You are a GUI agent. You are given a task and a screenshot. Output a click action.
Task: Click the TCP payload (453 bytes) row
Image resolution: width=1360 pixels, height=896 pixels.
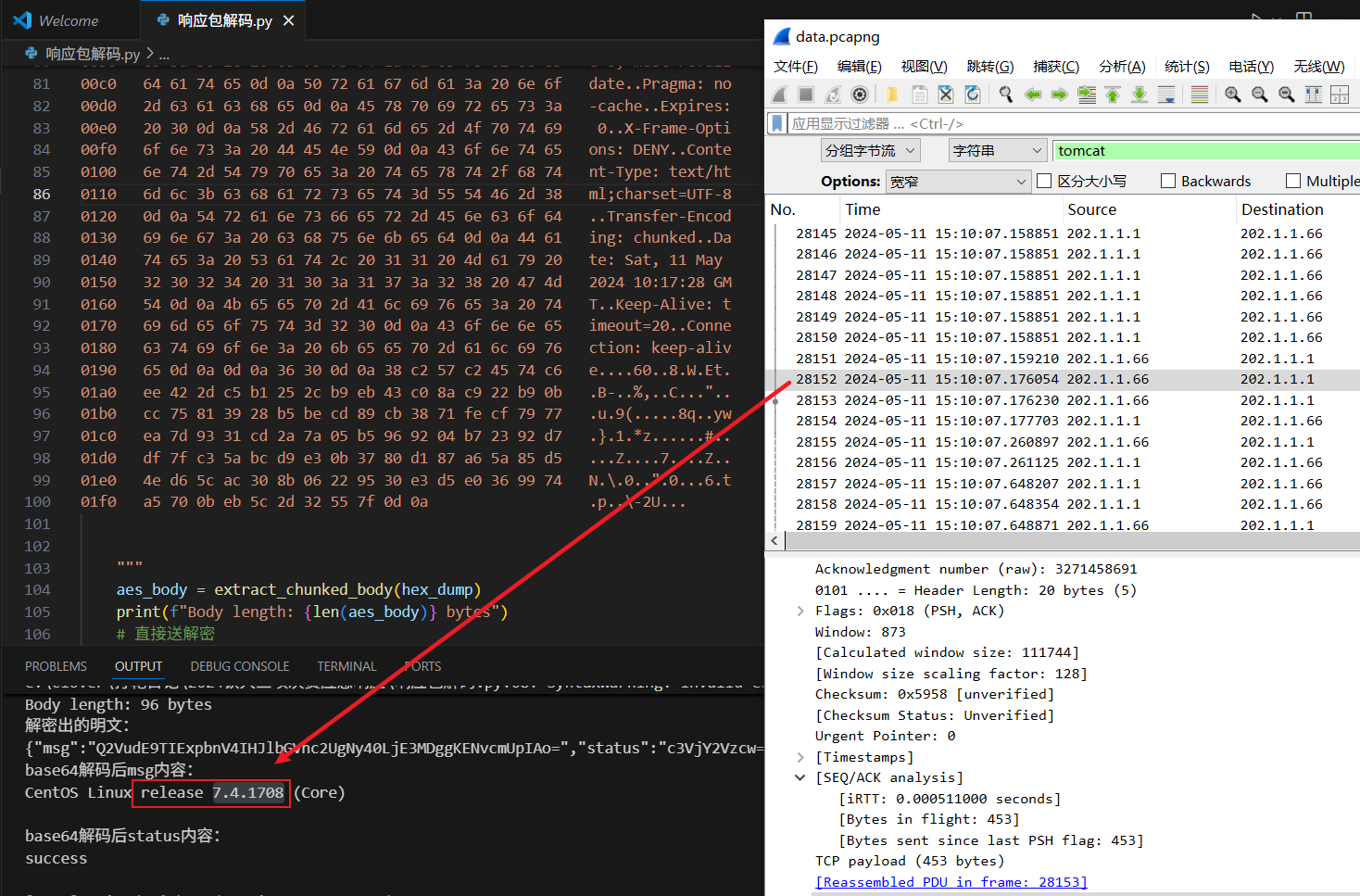coord(910,861)
